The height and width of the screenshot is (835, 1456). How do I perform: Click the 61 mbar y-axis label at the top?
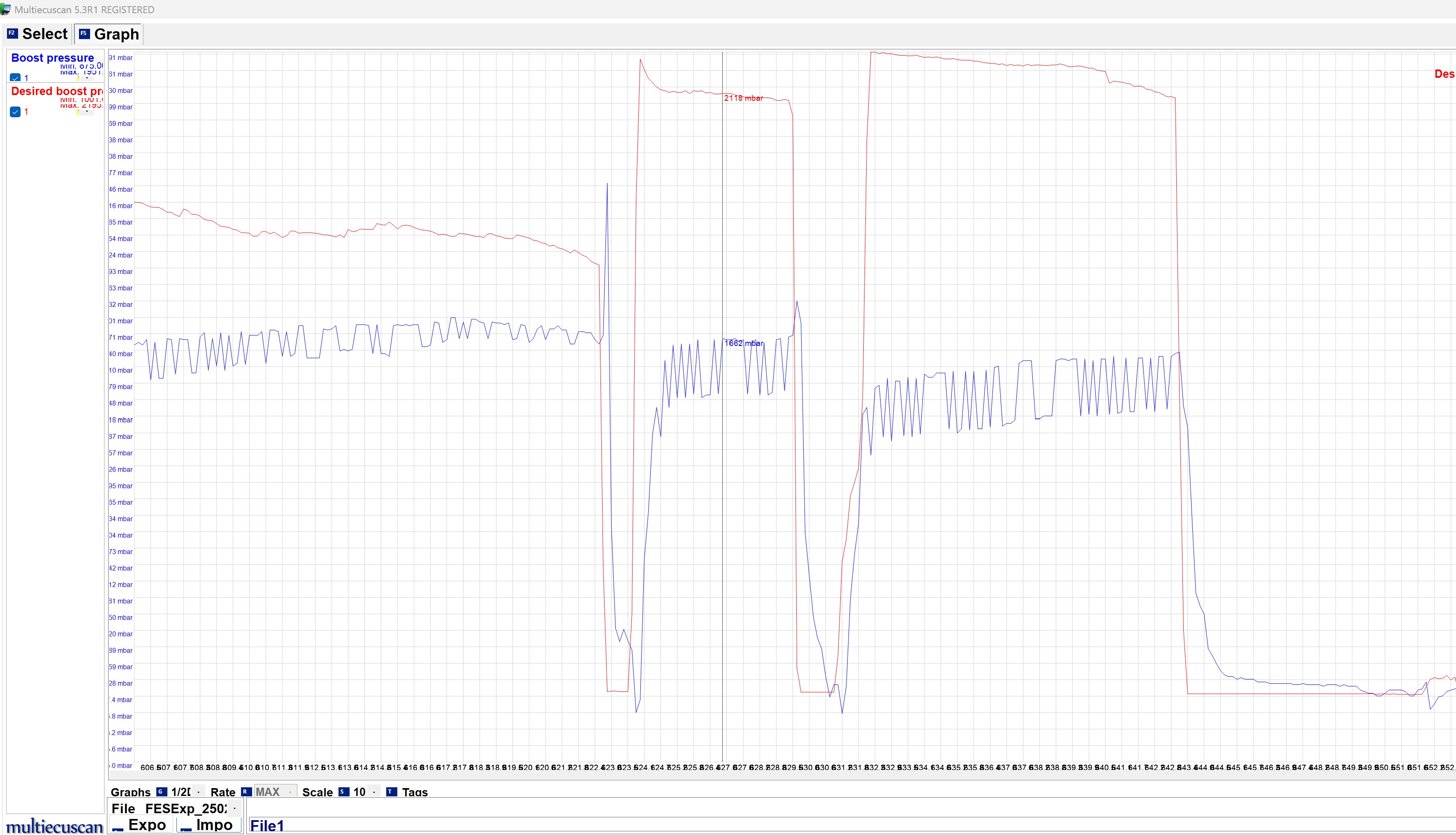pyautogui.click(x=121, y=74)
